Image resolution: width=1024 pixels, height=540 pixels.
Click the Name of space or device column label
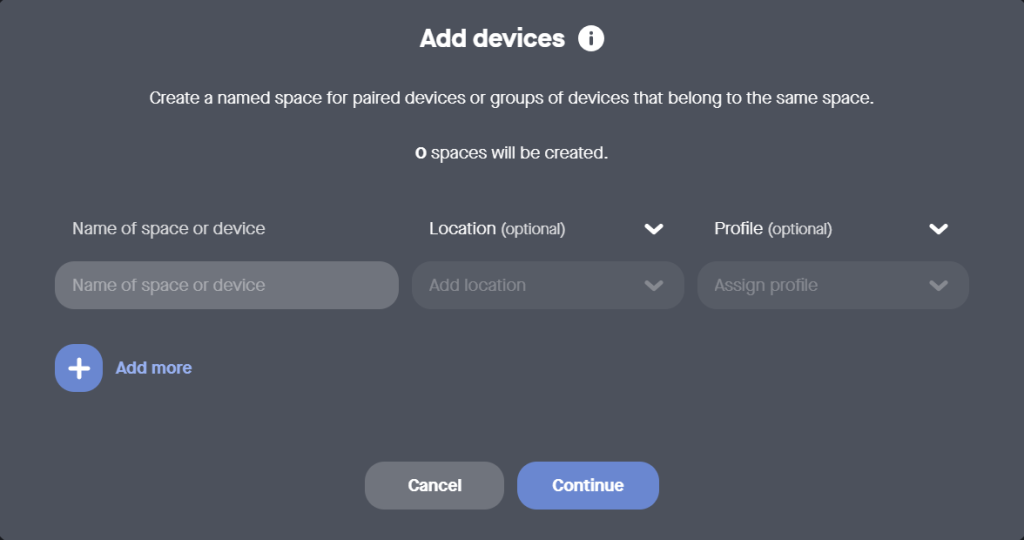[x=168, y=229]
